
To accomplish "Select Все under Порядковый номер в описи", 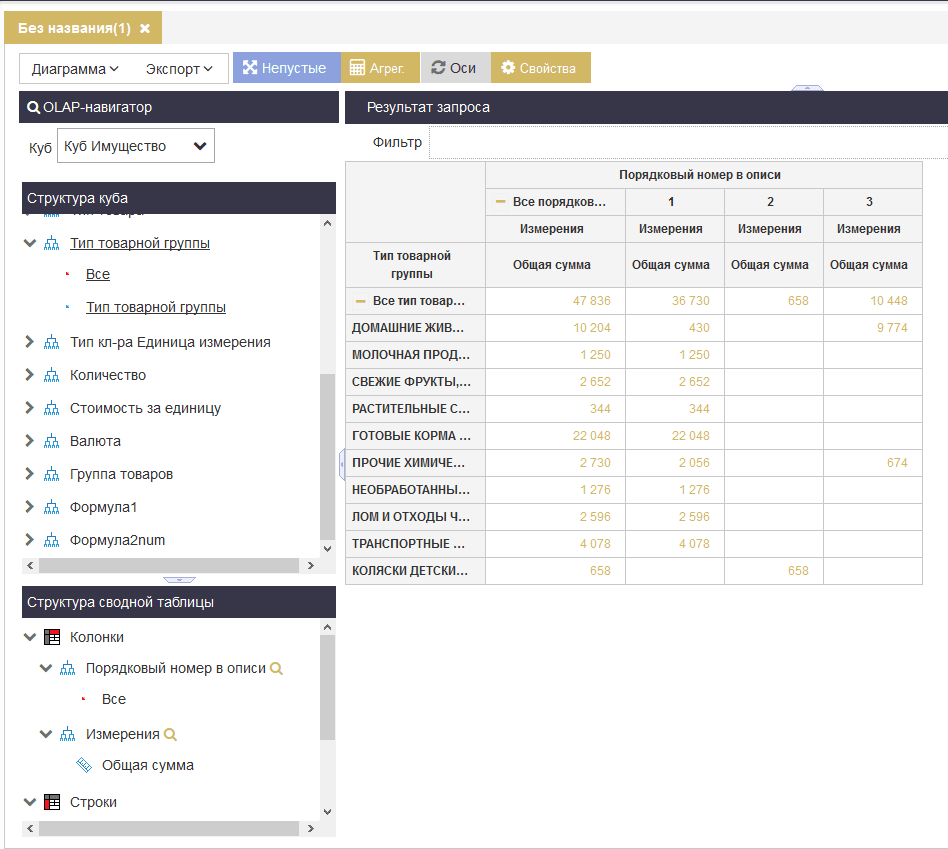I will point(114,700).
